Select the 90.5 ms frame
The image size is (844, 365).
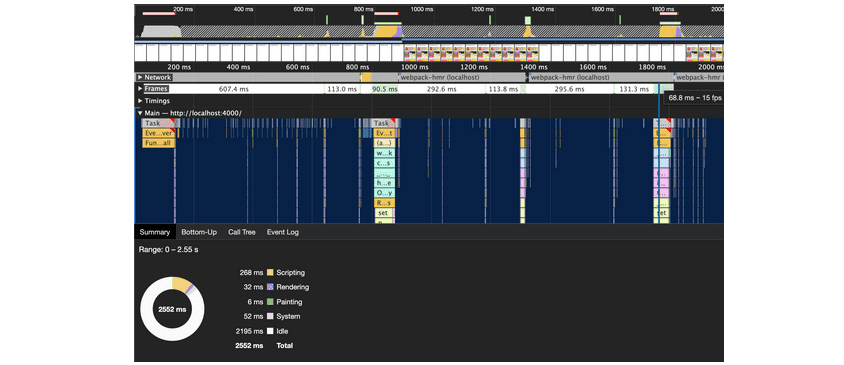(x=384, y=89)
